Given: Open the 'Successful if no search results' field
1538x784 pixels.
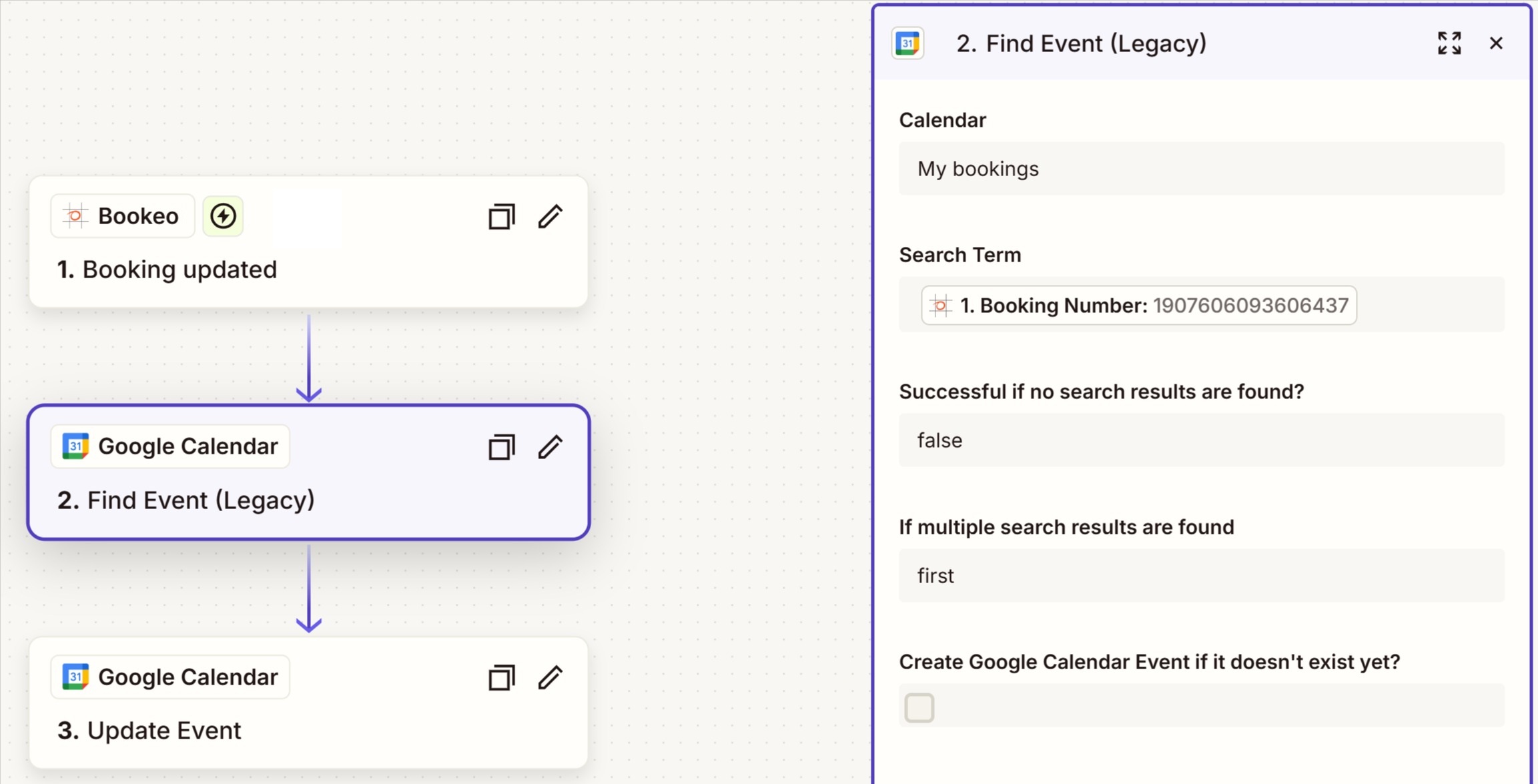Looking at the screenshot, I should [1201, 440].
